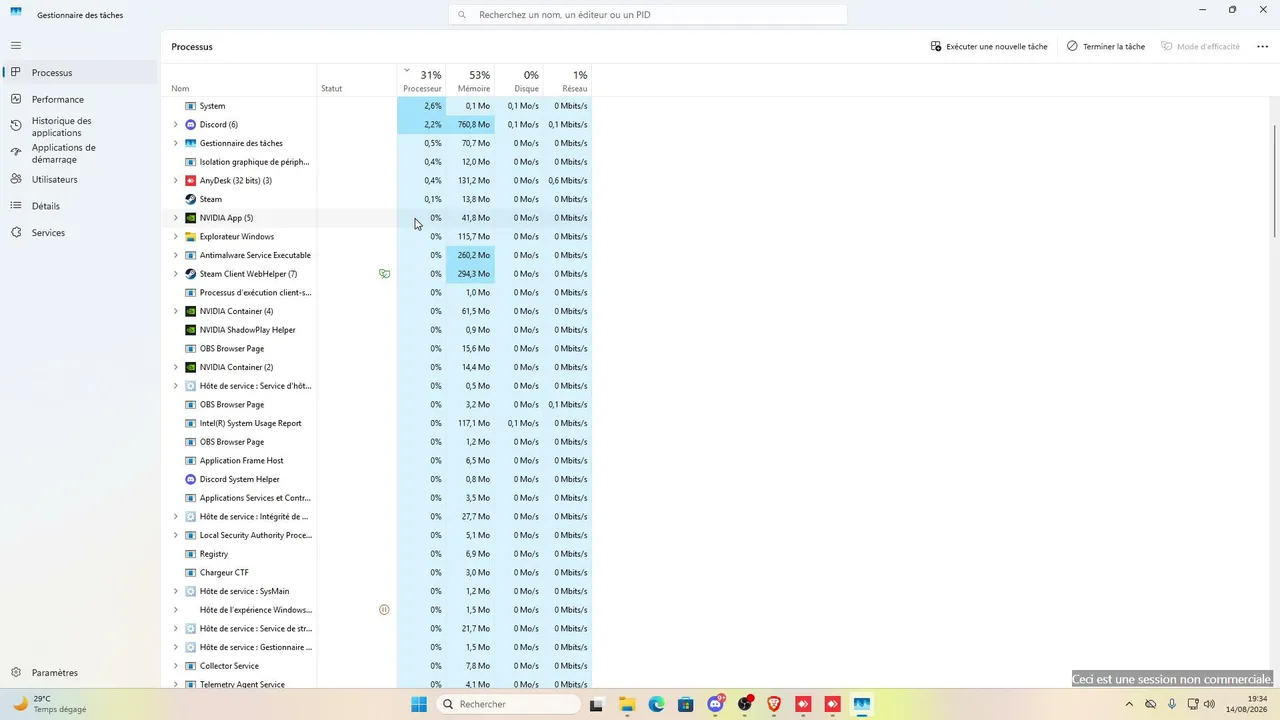Expand NVIDIA Container (4) group
Viewport: 1280px width, 720px height.
tap(176, 311)
